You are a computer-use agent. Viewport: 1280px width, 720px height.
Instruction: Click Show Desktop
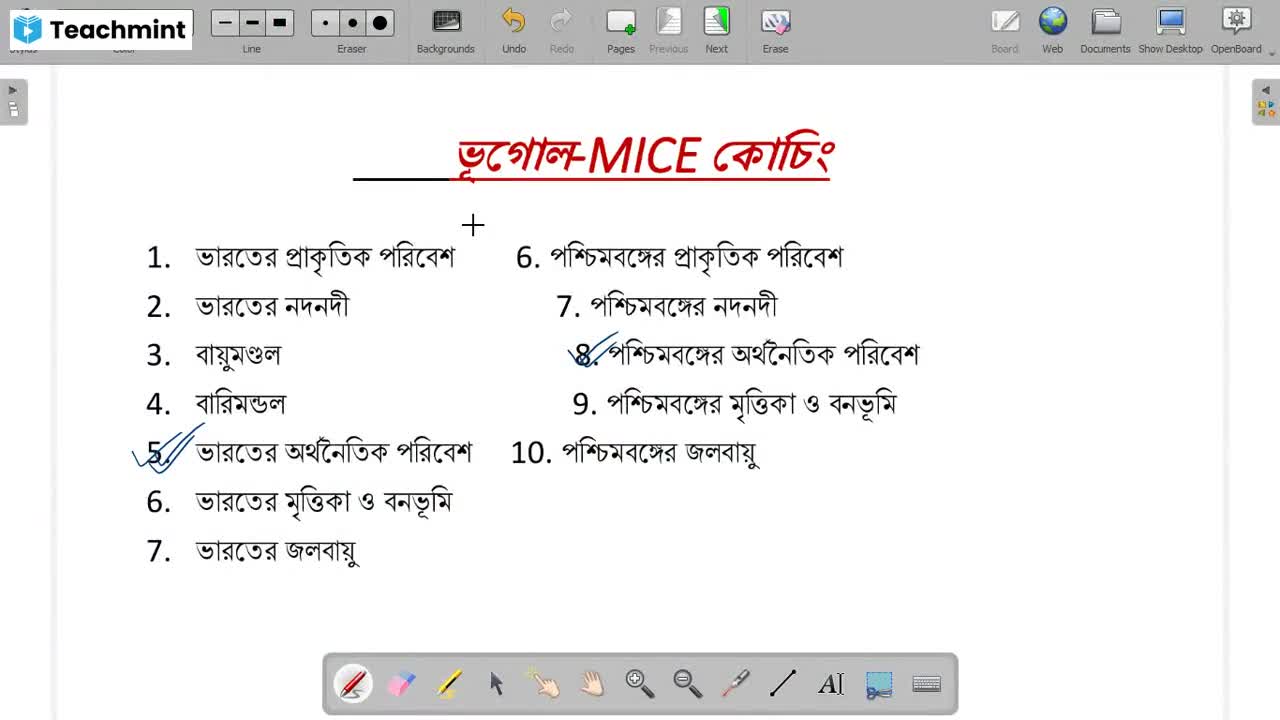[x=1170, y=31]
